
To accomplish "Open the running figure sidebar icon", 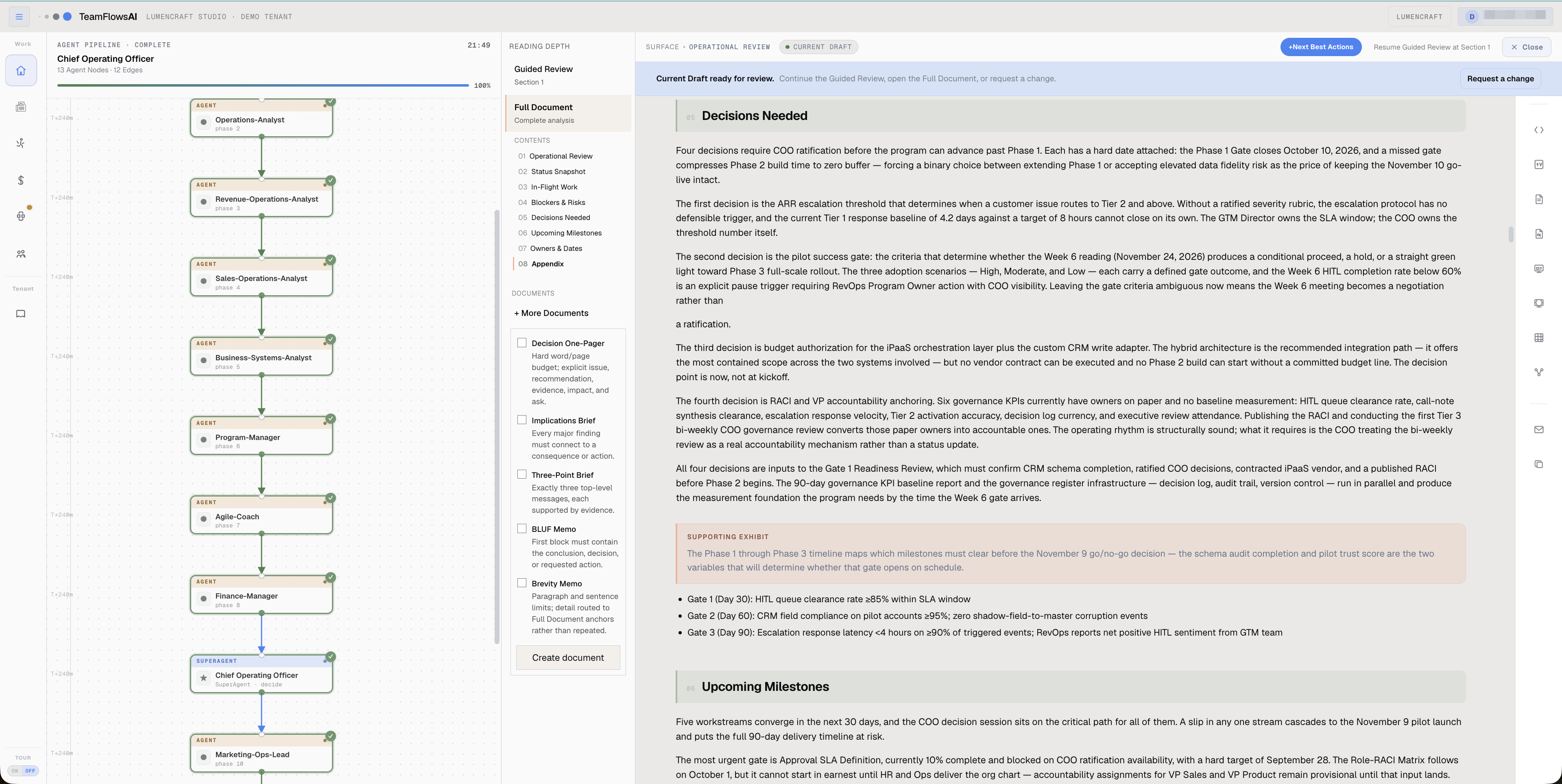I will pyautogui.click(x=21, y=143).
